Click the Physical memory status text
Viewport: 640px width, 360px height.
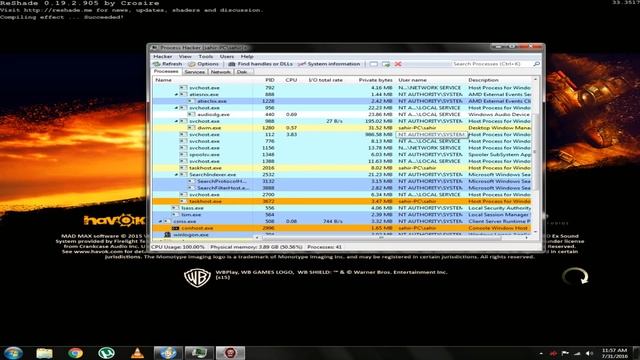[x=256, y=247]
